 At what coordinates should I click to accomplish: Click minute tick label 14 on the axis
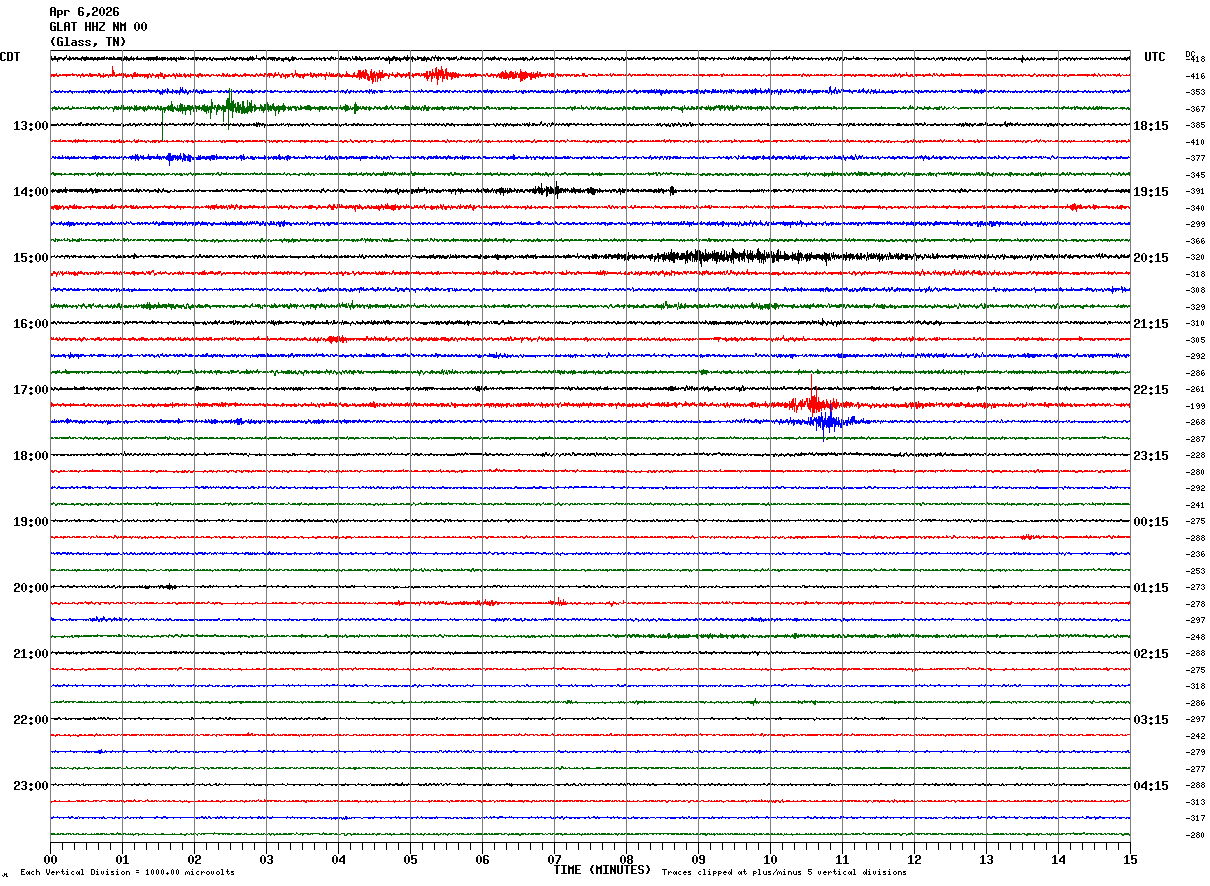(1058, 859)
